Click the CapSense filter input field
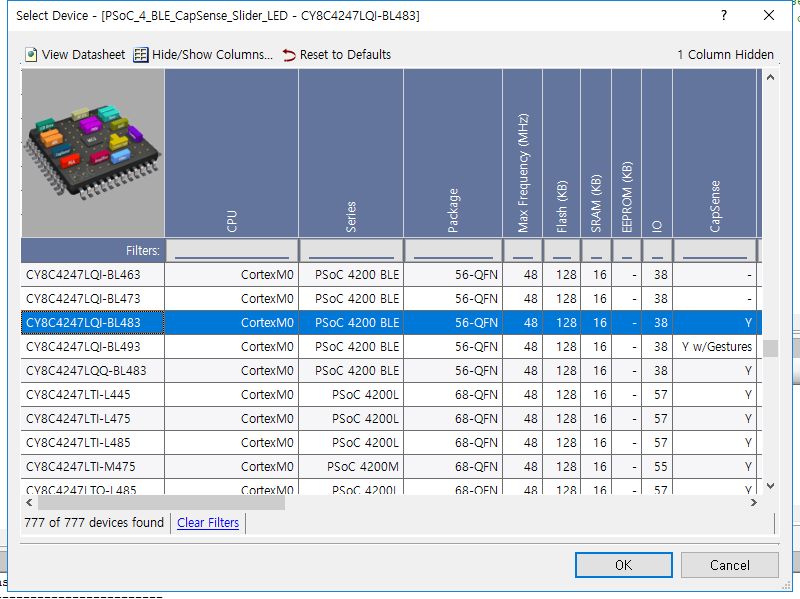The width and height of the screenshot is (800, 599). 714,251
